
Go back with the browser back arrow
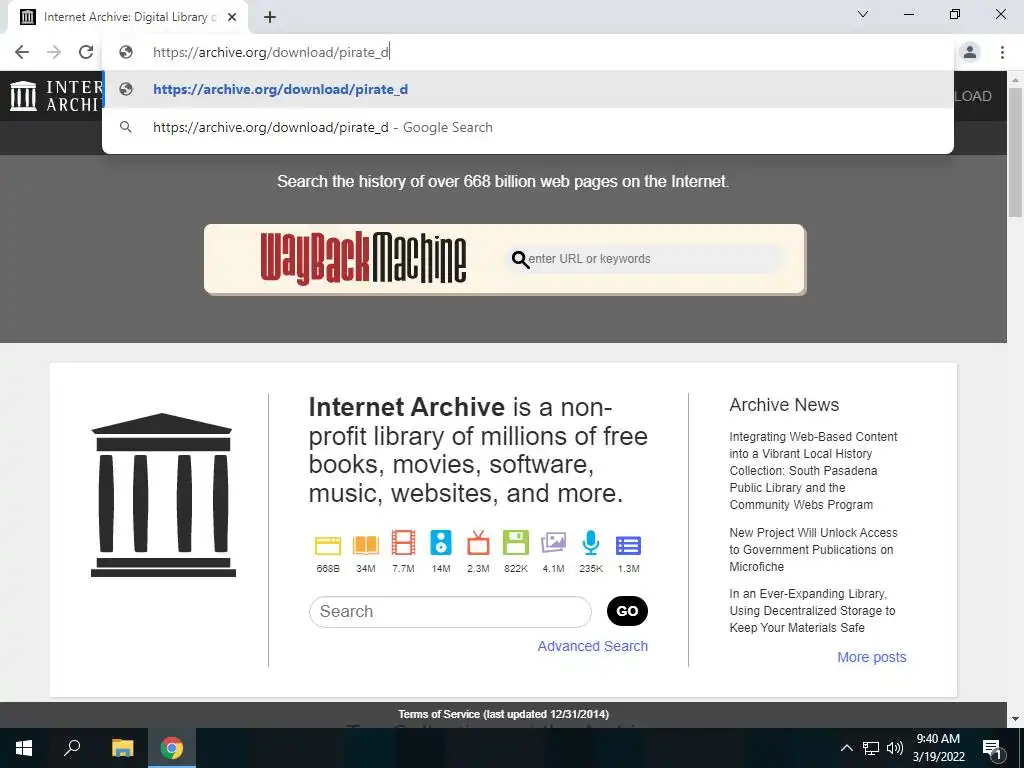(22, 52)
